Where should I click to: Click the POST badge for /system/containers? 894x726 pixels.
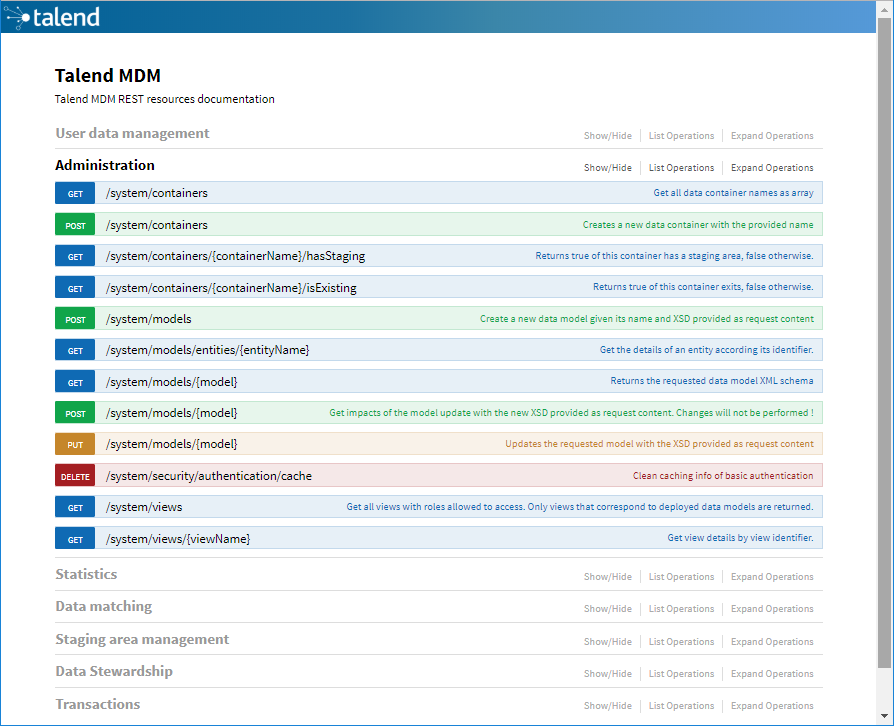[75, 226]
